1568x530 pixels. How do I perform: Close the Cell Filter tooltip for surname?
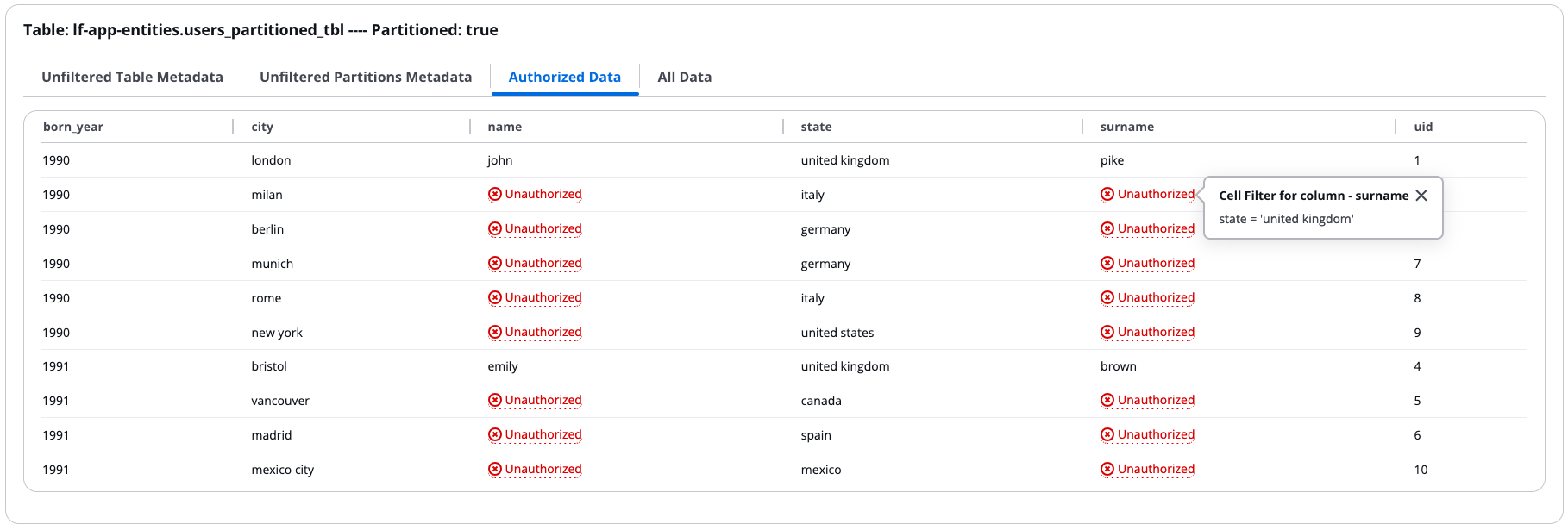(1421, 196)
